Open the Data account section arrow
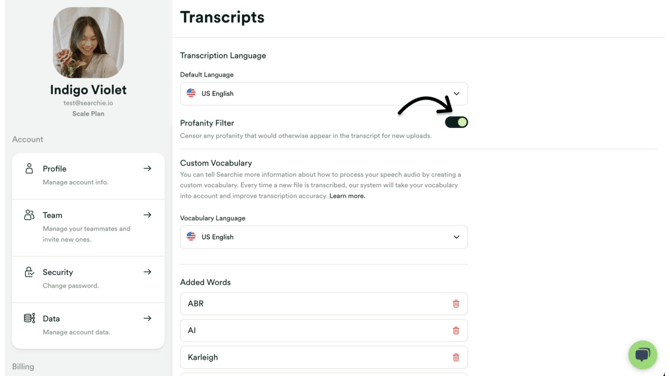 click(147, 318)
